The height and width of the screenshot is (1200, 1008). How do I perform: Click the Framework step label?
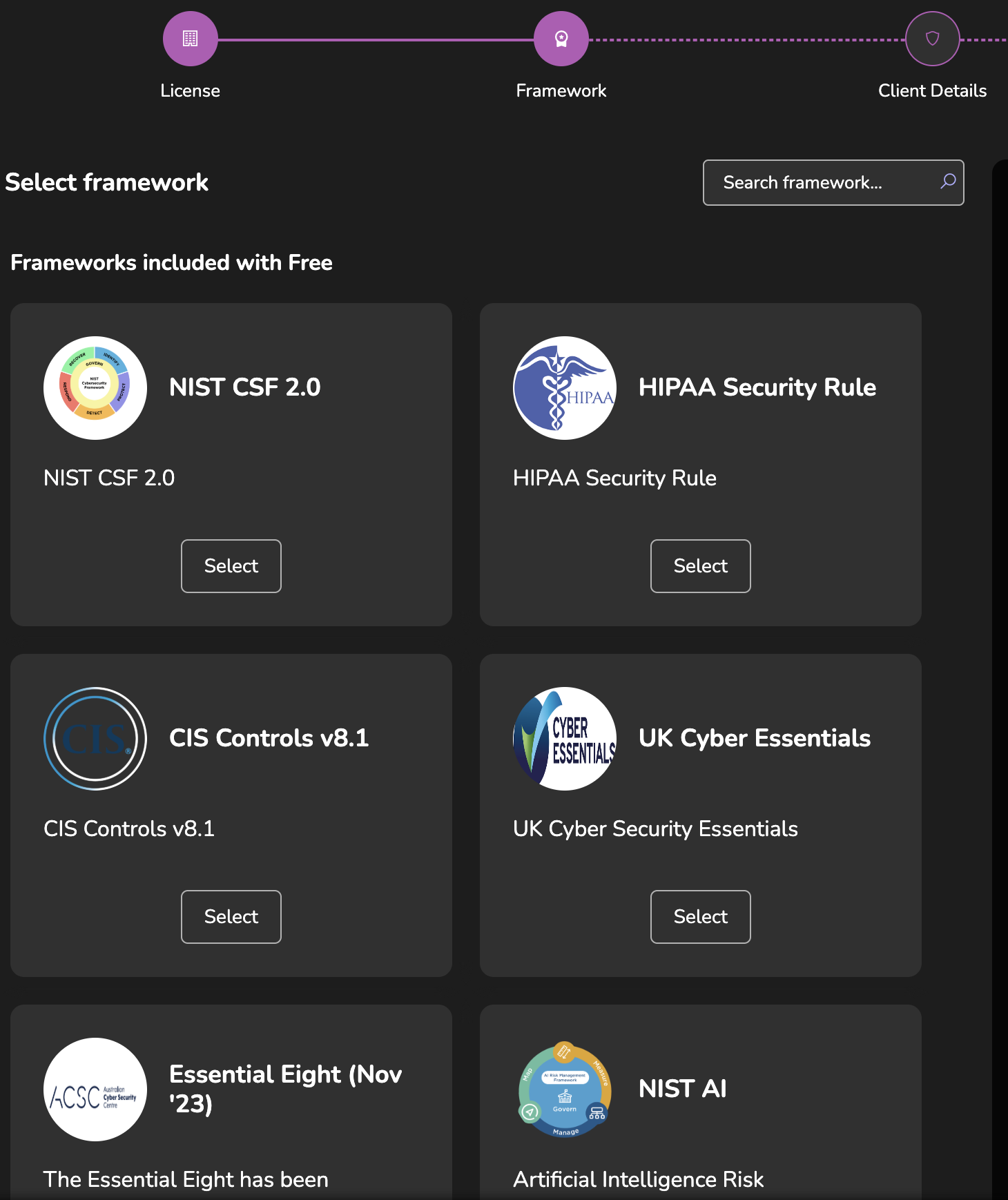pyautogui.click(x=561, y=90)
